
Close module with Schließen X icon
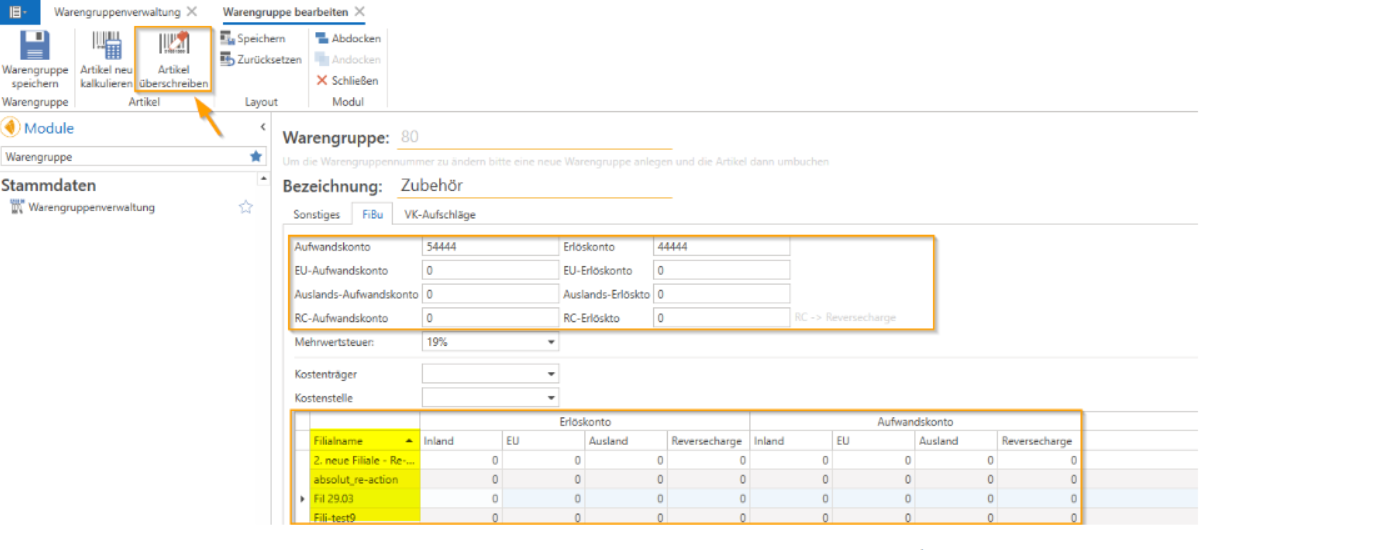(322, 80)
